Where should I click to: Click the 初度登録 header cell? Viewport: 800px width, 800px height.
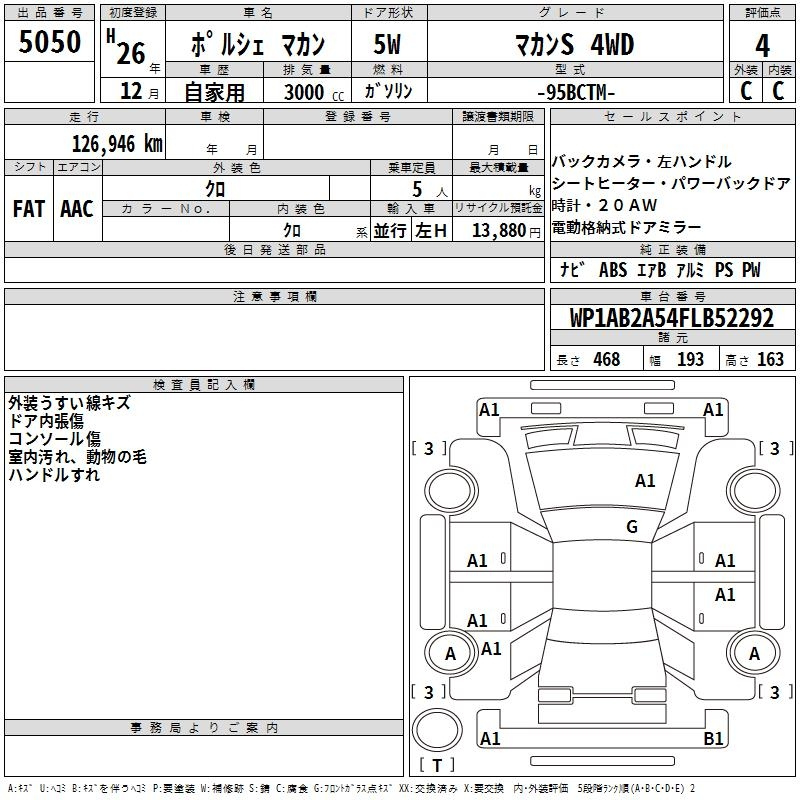point(133,13)
